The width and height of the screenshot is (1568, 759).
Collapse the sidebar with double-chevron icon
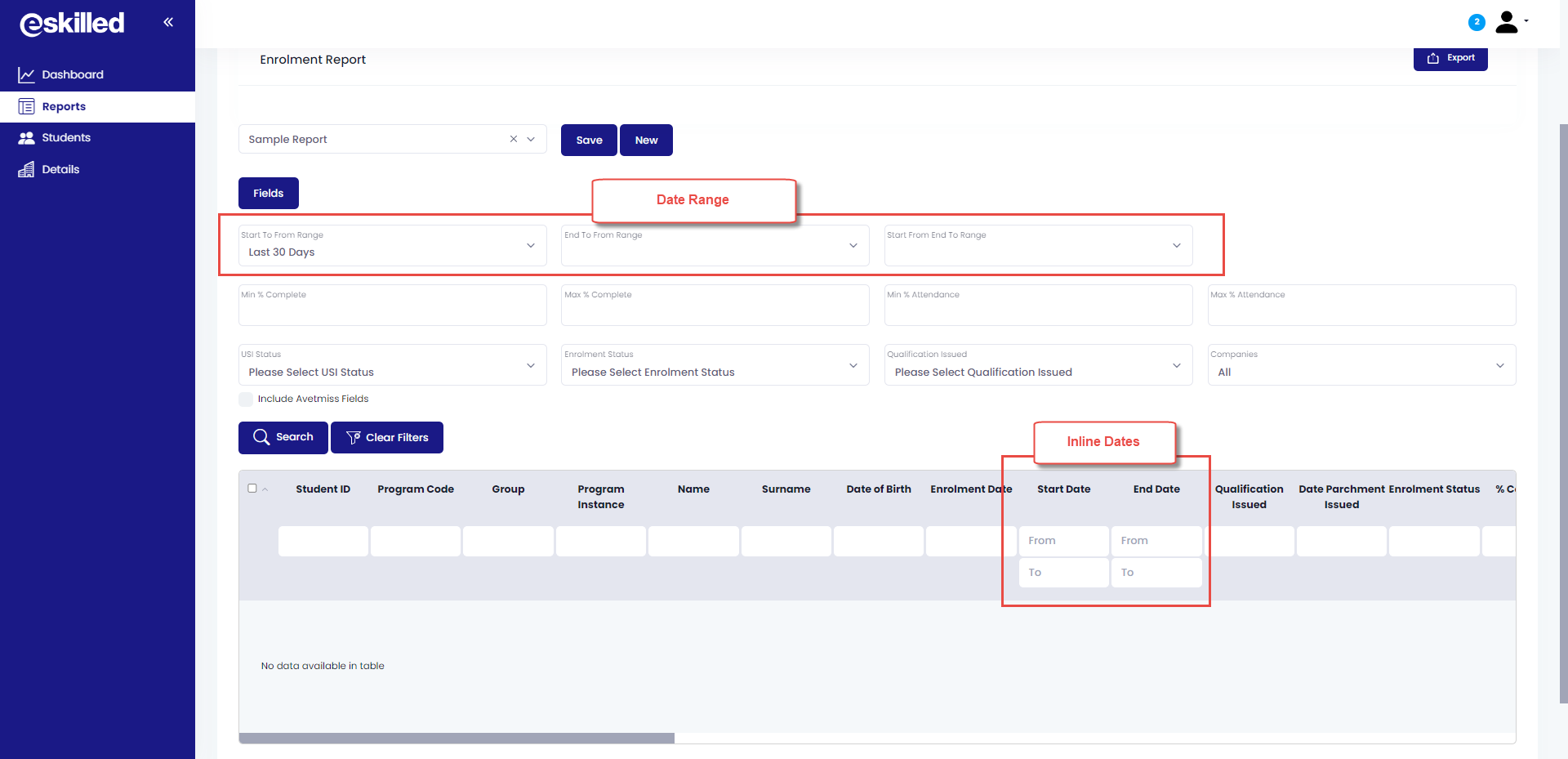tap(168, 22)
